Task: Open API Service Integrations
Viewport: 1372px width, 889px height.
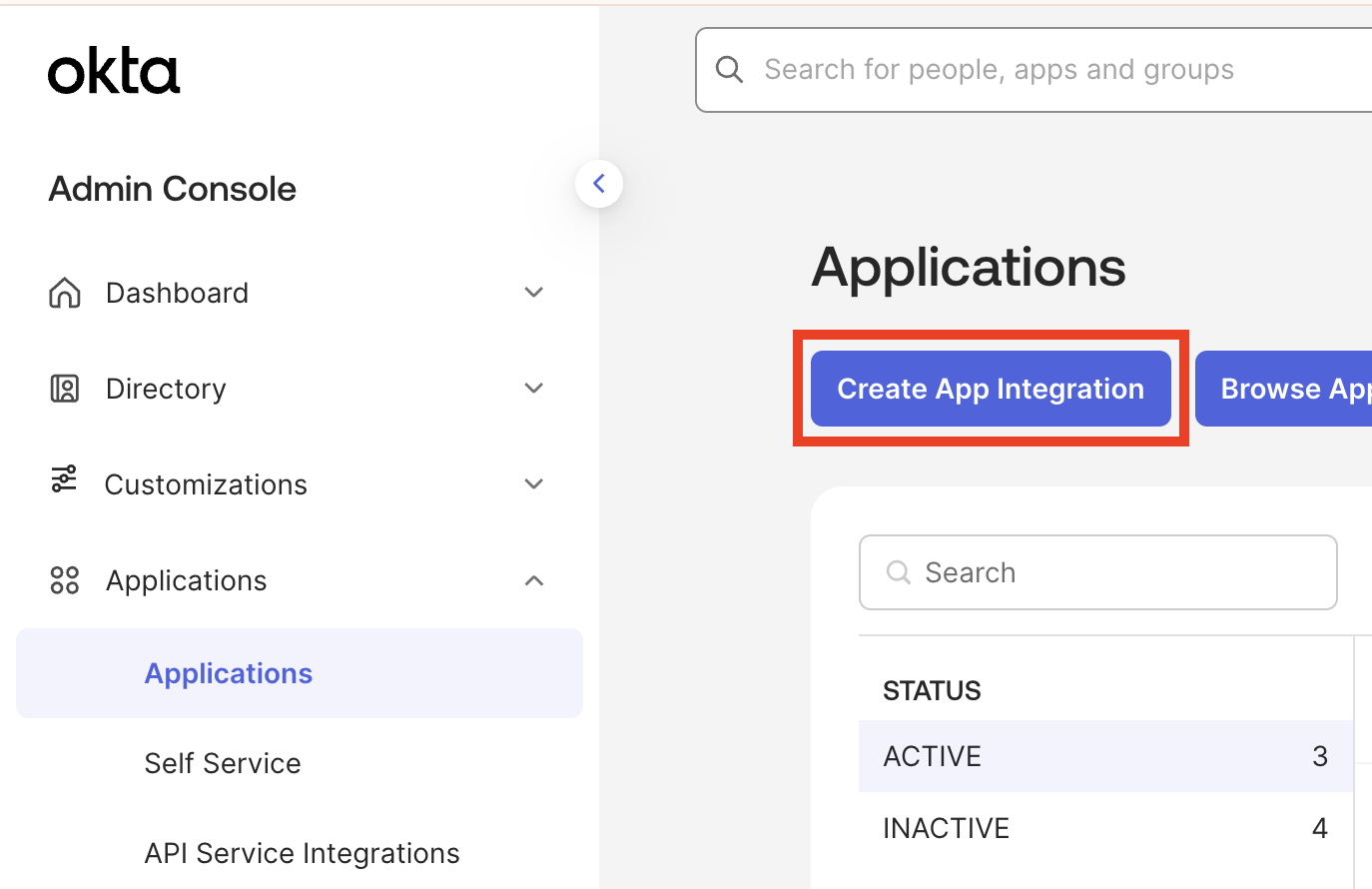Action: (x=302, y=852)
